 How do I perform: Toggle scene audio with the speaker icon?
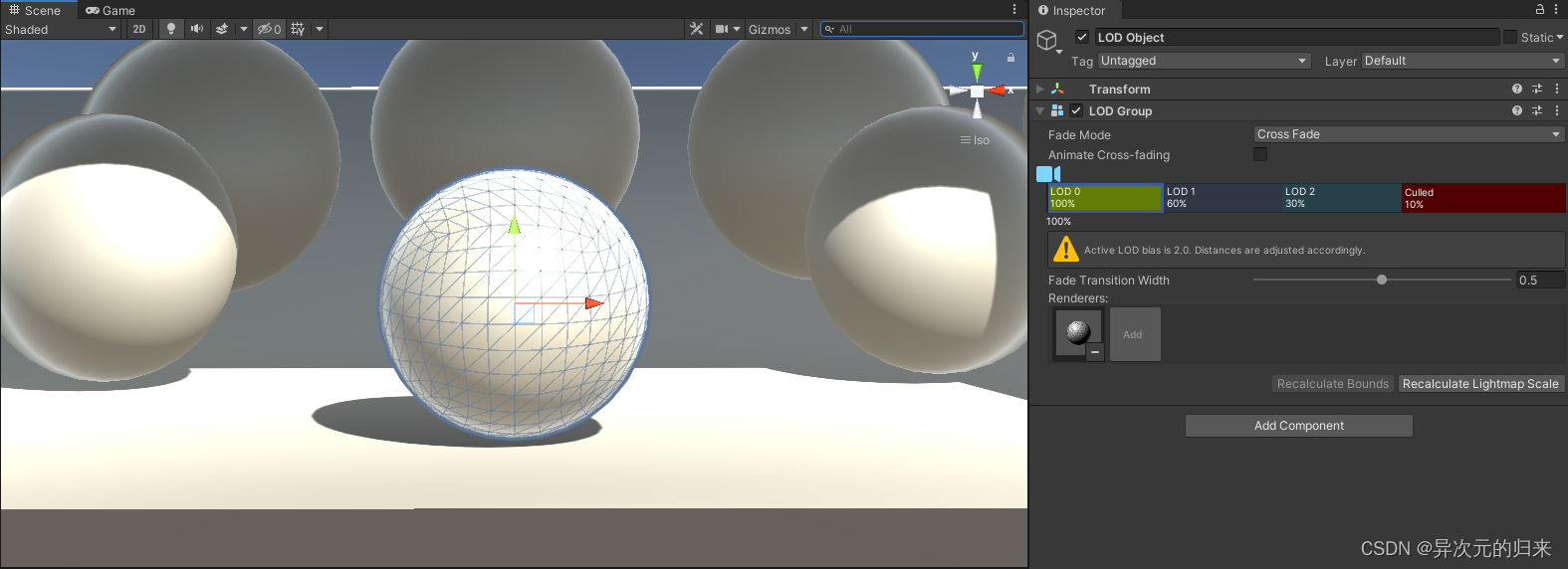pos(197,29)
